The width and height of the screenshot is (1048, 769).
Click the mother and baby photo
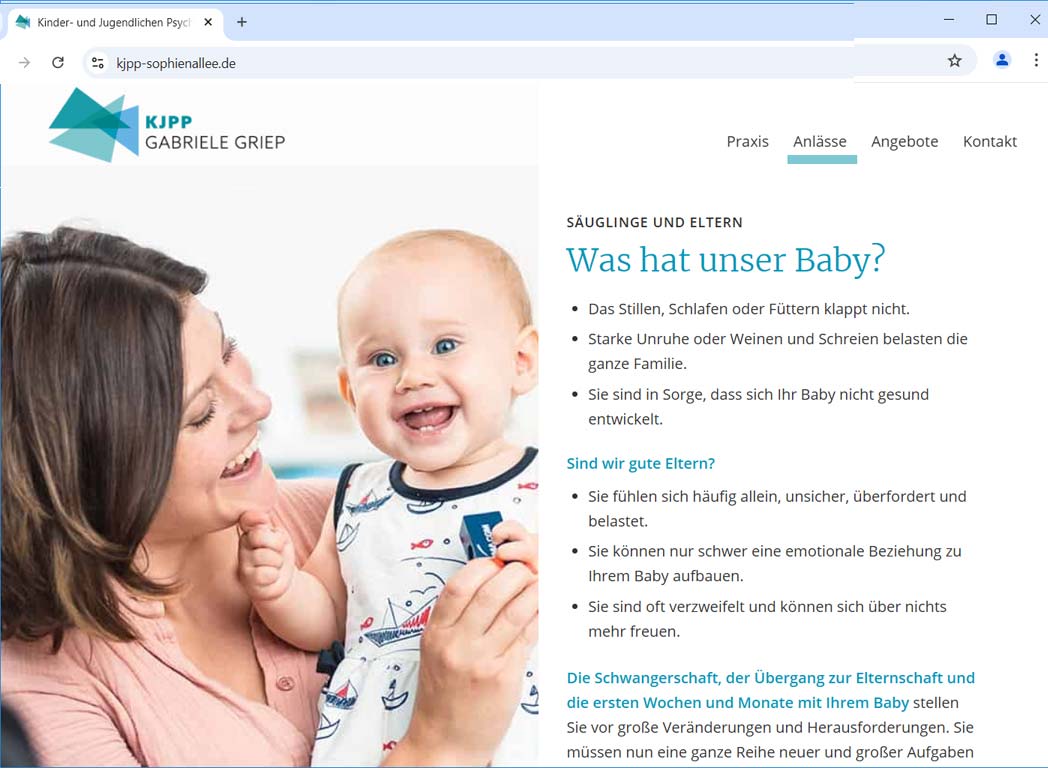point(269,466)
